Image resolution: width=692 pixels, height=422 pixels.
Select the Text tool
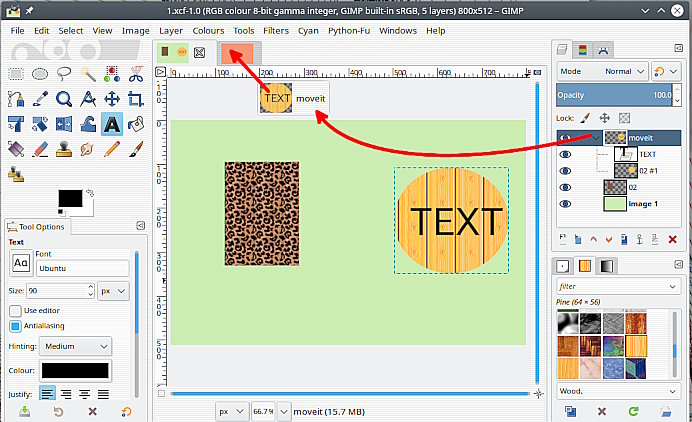112,124
